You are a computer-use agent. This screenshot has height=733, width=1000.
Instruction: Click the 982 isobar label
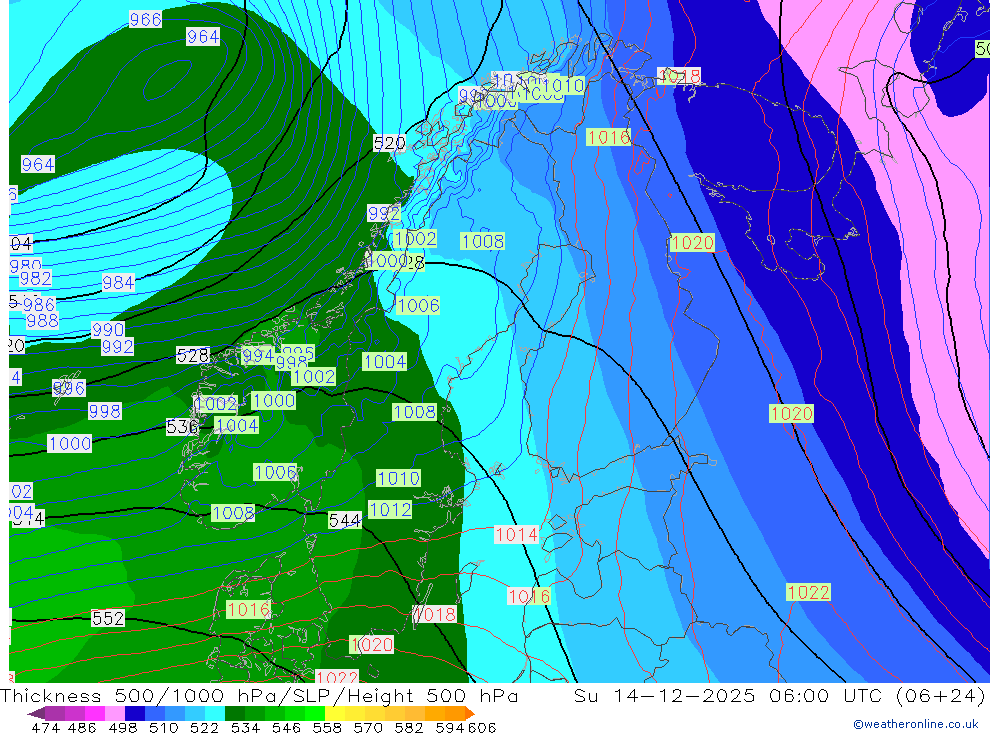click(x=36, y=278)
